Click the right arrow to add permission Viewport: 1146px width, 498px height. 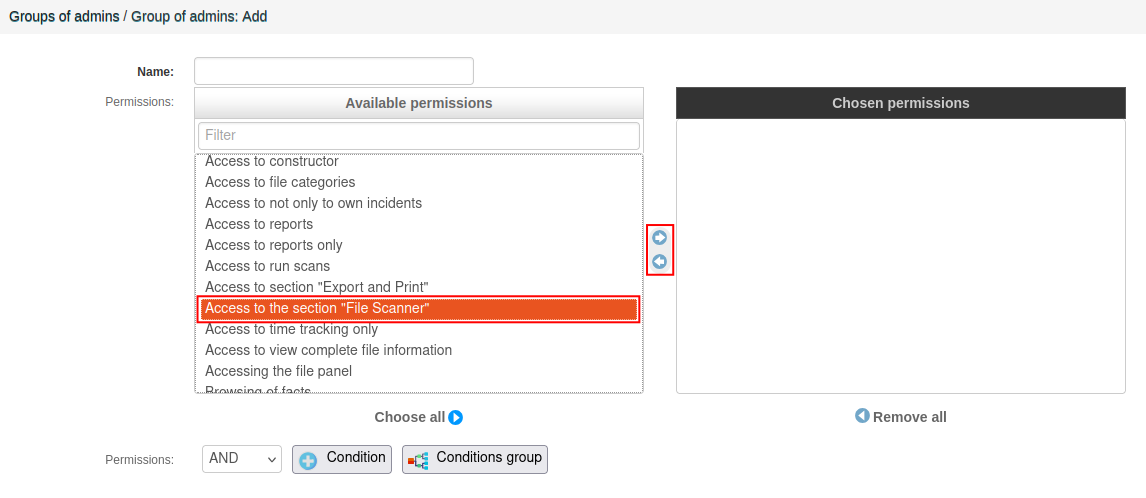[x=660, y=238]
